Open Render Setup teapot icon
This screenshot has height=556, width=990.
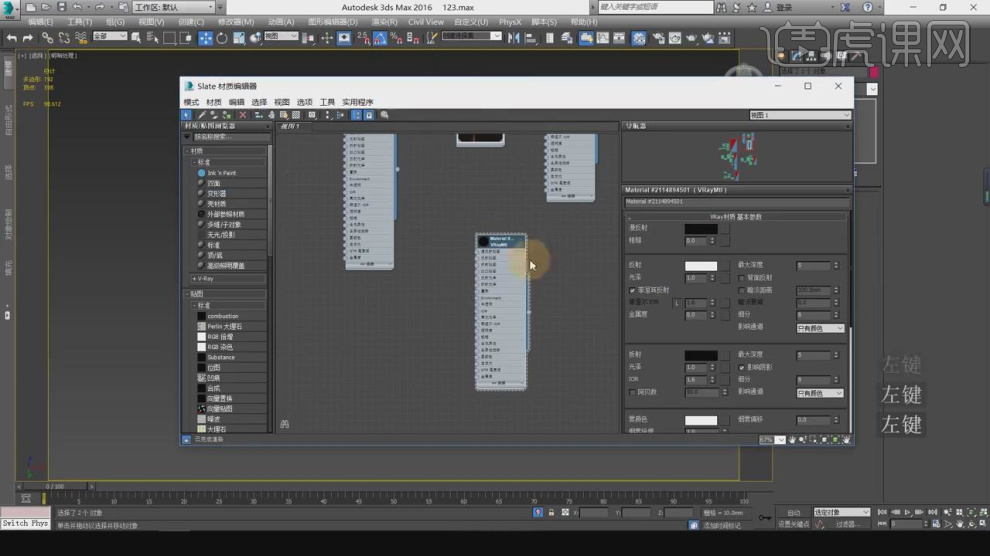pos(659,38)
